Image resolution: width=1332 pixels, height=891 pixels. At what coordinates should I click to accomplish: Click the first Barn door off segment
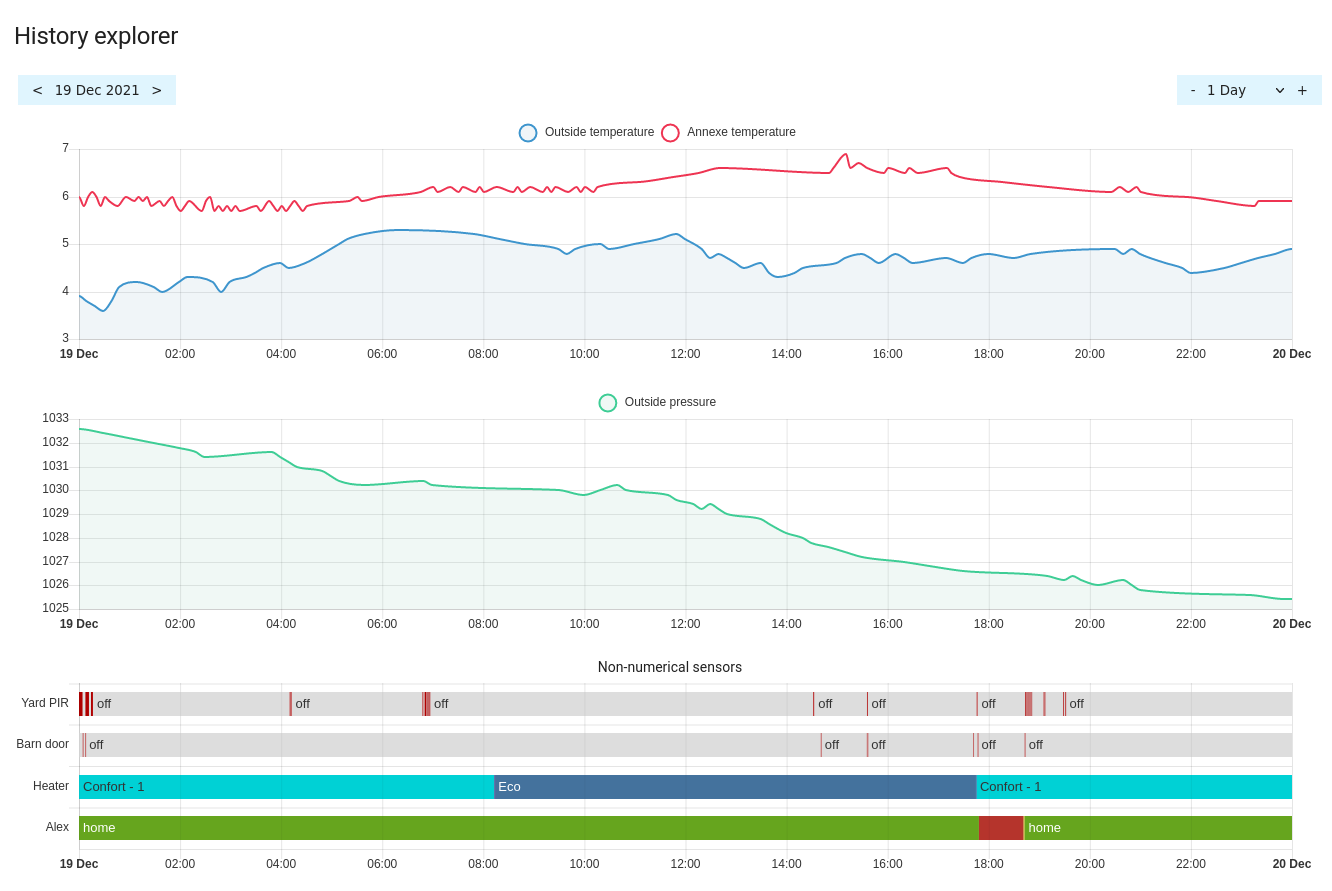coord(450,745)
